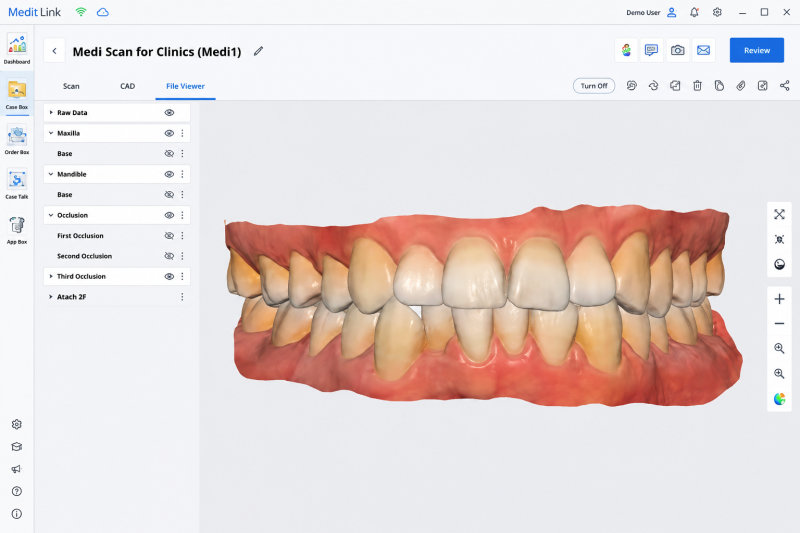Expand the Raw Data group
Screen dimensions: 800x533
click(x=51, y=112)
